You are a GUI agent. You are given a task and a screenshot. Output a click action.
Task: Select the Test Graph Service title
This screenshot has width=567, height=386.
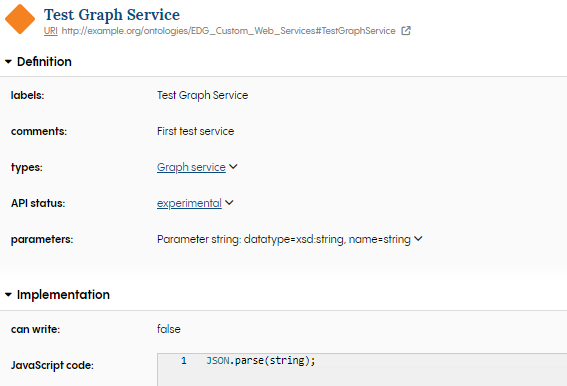point(112,15)
